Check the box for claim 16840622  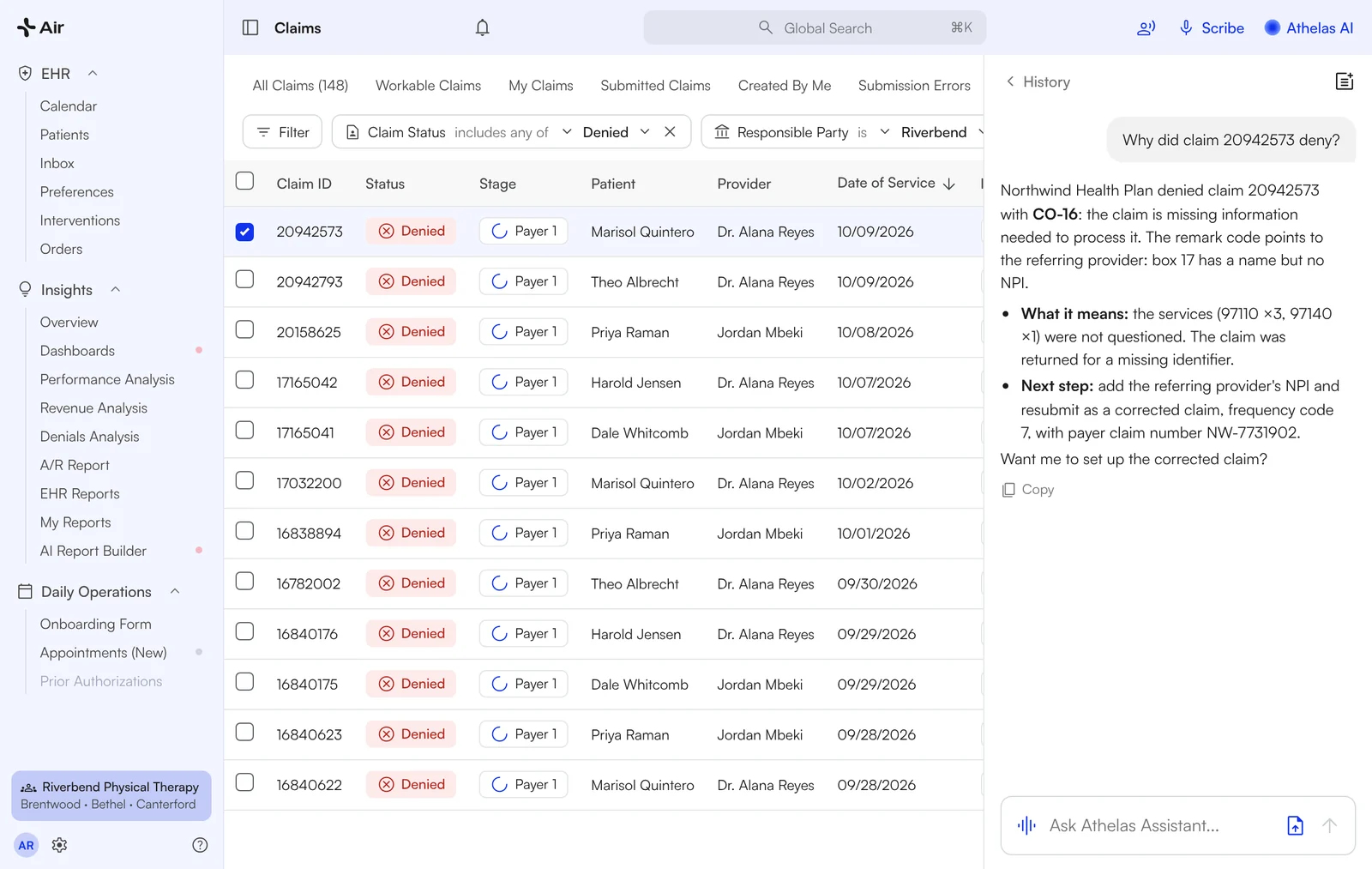[x=244, y=782]
